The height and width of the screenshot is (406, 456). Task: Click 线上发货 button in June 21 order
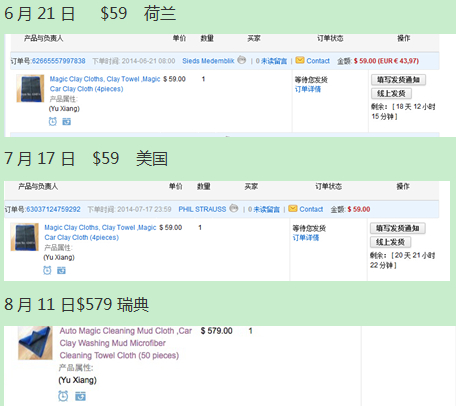click(x=391, y=94)
